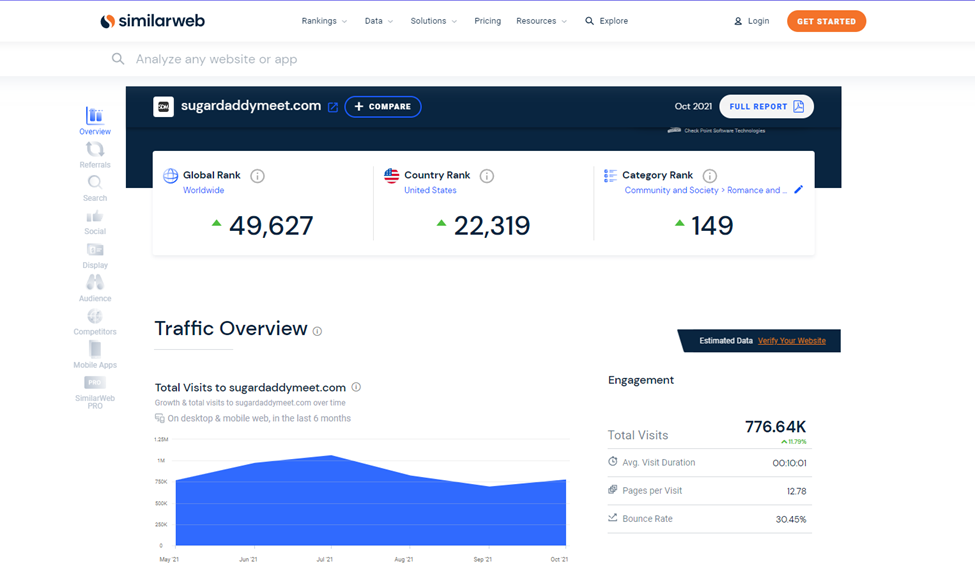Open the Referrals sidebar icon
Screen dimensions: 975x573
click(95, 150)
